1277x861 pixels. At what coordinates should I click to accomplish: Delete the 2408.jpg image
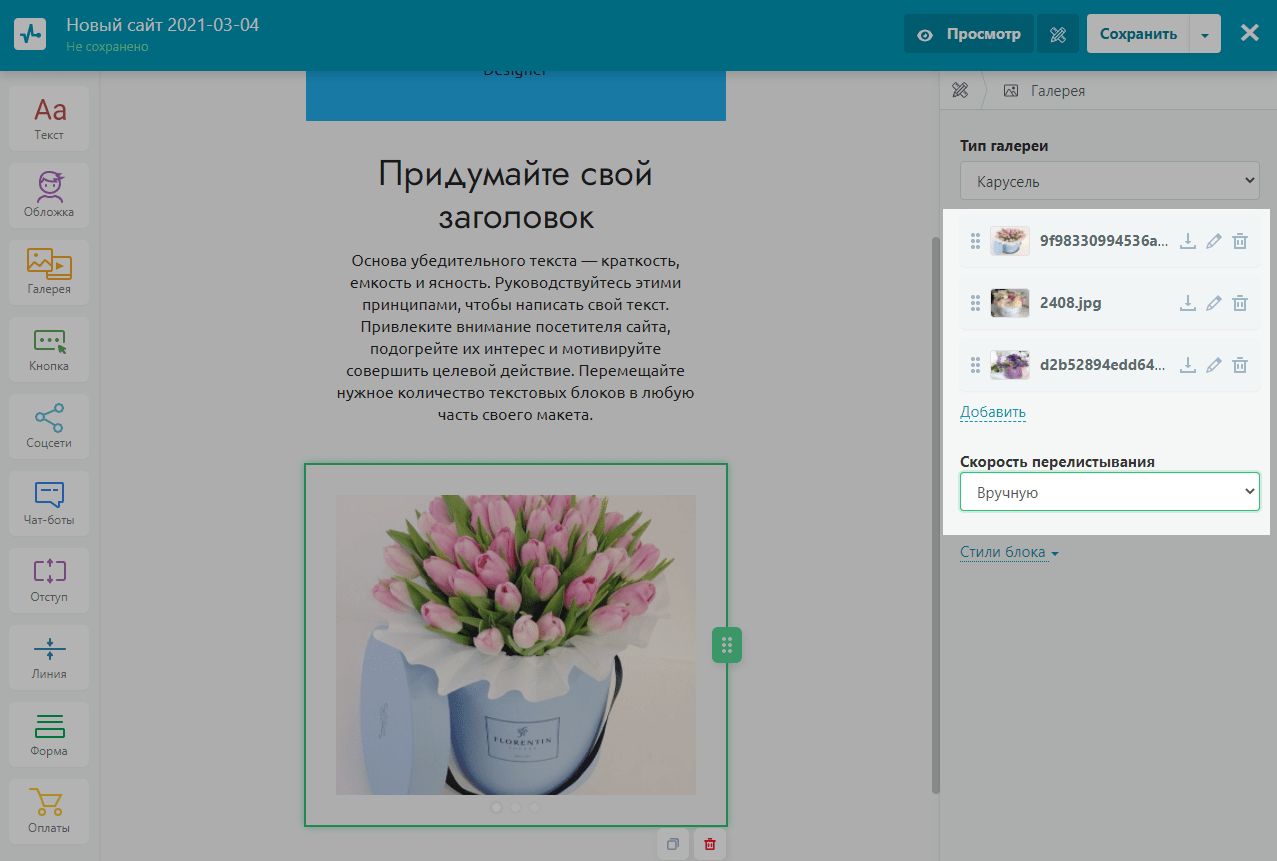point(1239,303)
